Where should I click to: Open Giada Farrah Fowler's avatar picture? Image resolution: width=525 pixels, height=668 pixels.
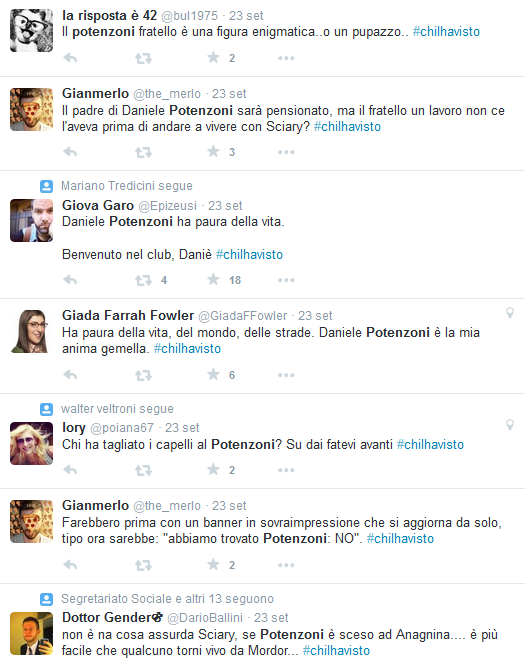[x=32, y=331]
